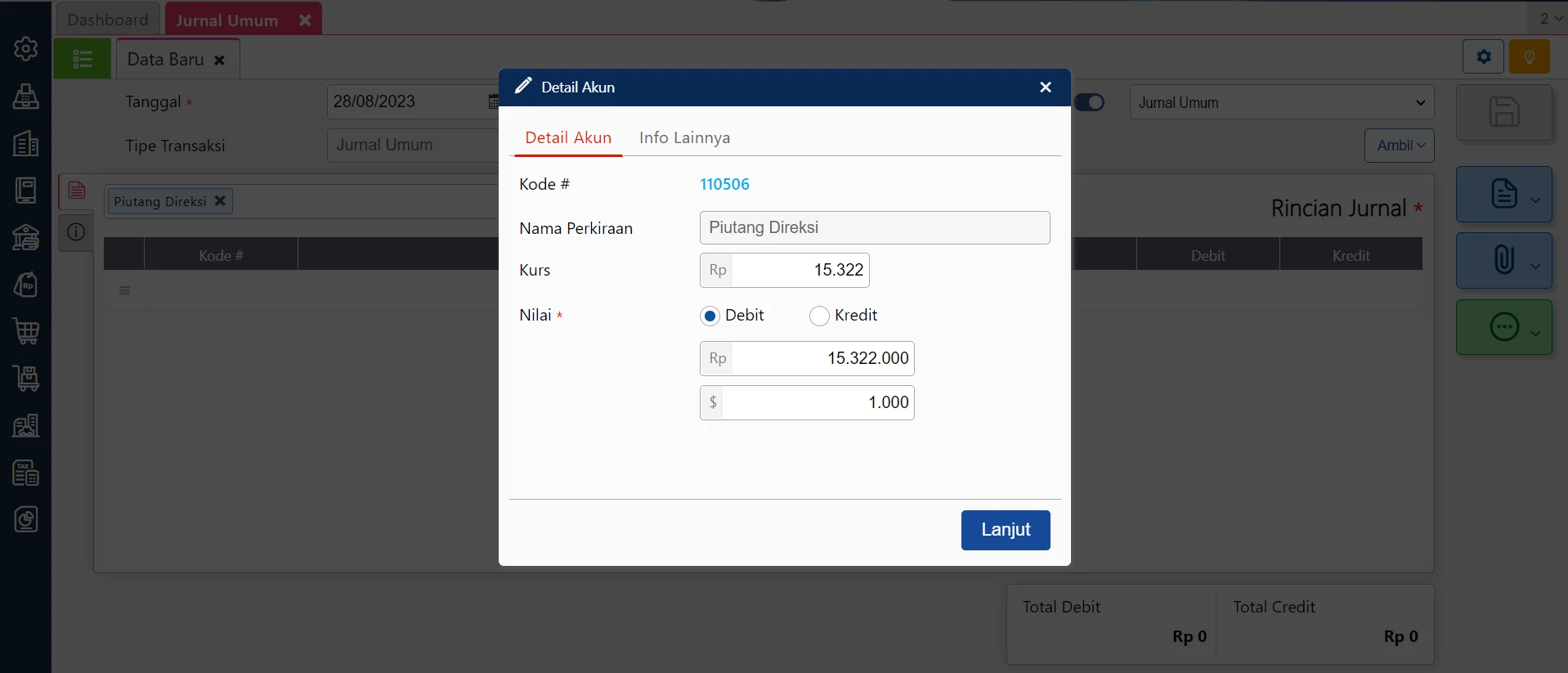
Task: Click the bank building icon in sidebar
Action: [26, 237]
